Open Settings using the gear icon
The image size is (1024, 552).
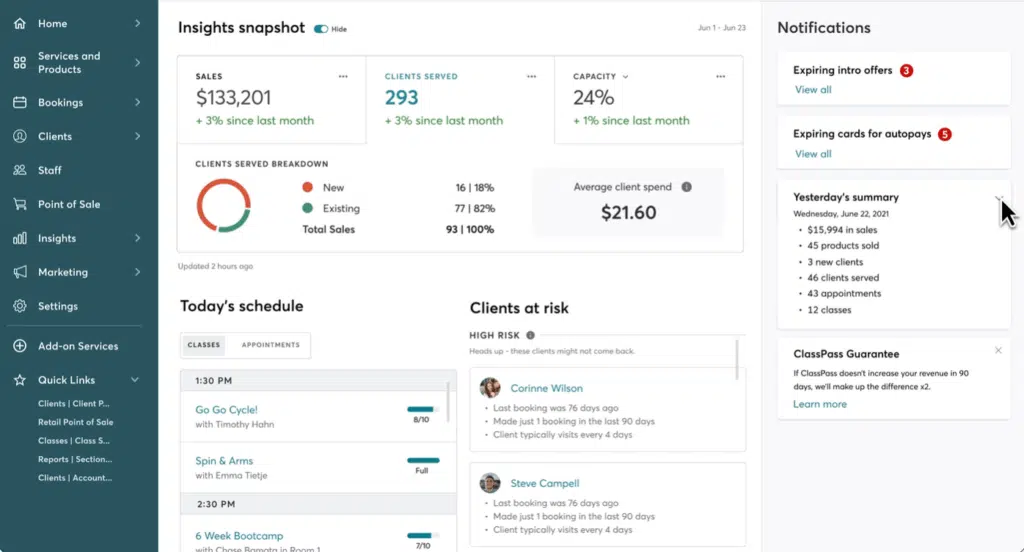(19, 306)
